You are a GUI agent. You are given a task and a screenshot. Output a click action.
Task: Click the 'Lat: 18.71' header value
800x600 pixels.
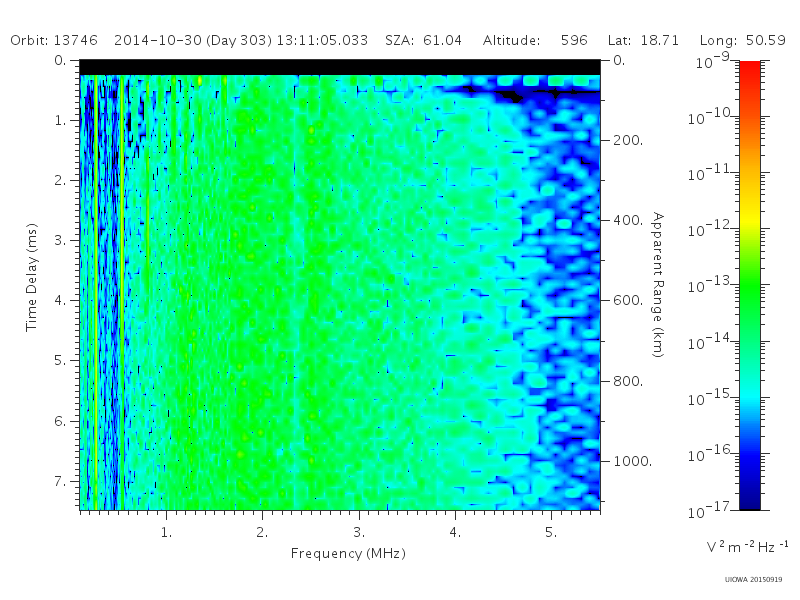(x=643, y=40)
